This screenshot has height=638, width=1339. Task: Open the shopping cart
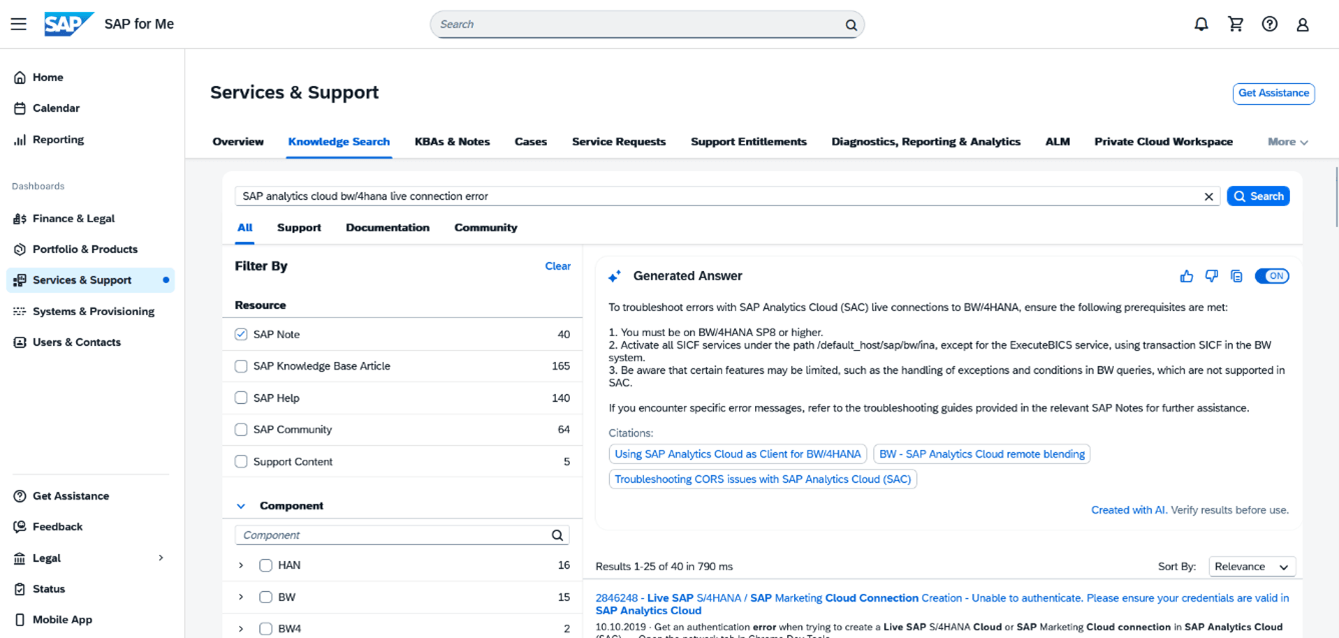[1236, 24]
